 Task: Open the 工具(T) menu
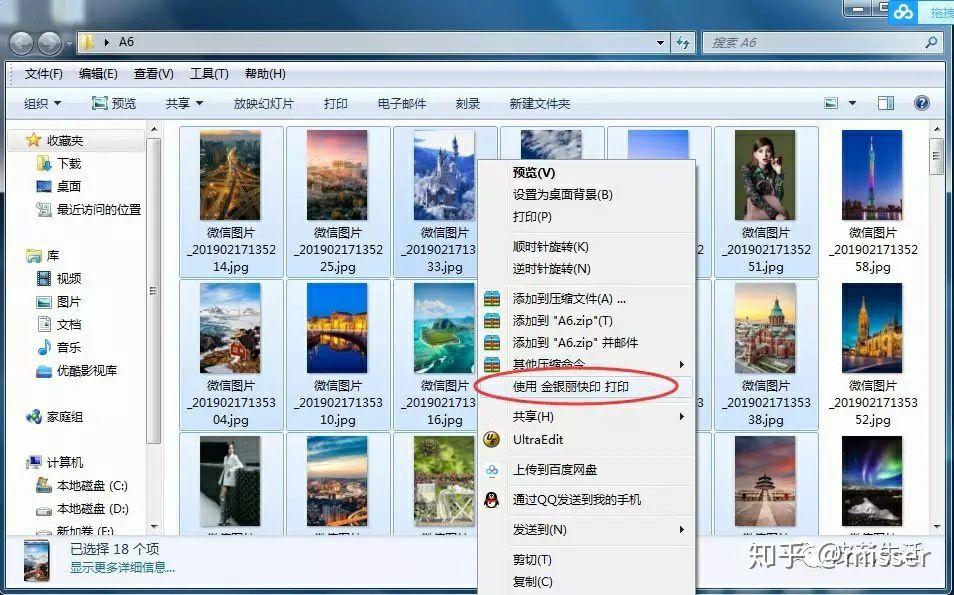pyautogui.click(x=209, y=74)
